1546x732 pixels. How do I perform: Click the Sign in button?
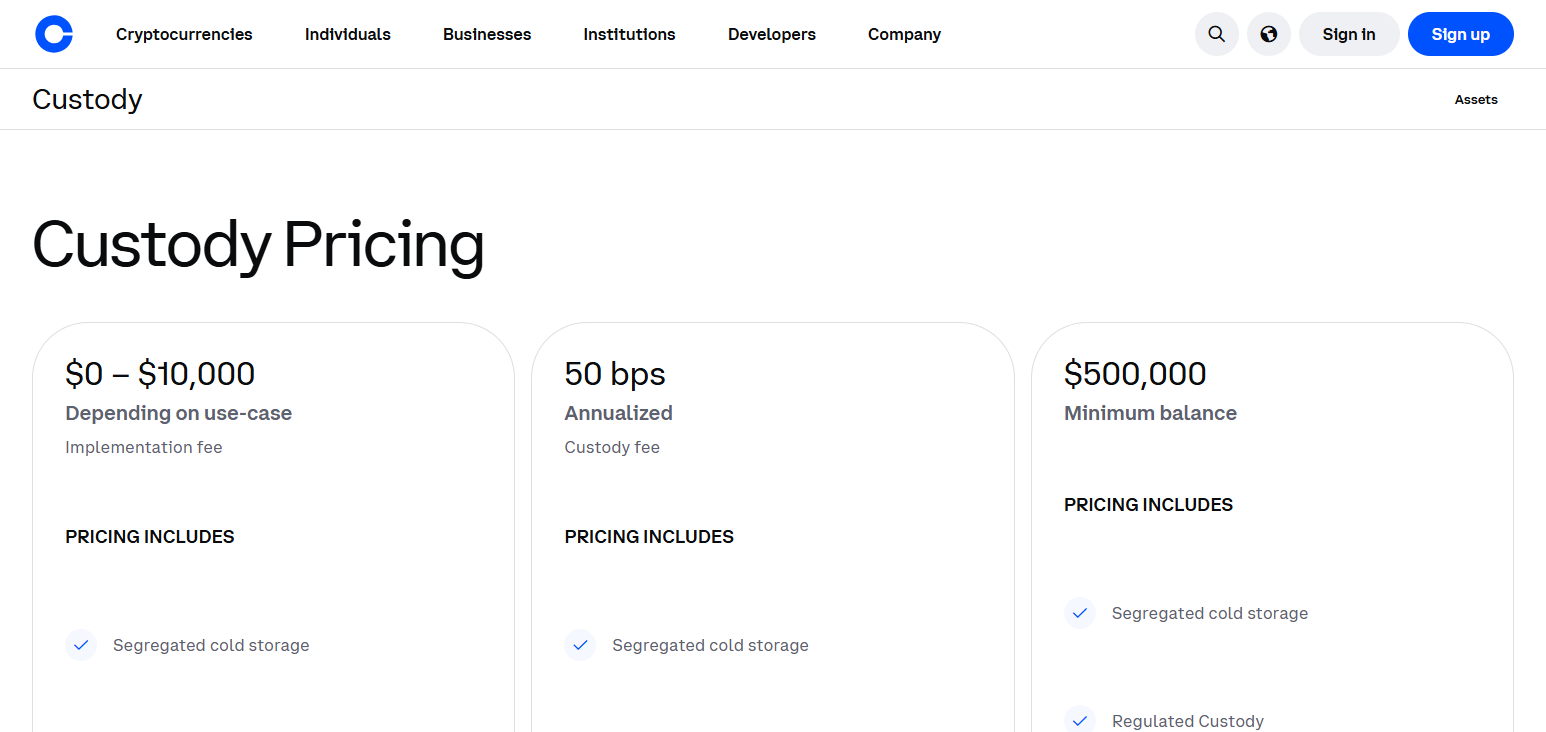(1349, 34)
